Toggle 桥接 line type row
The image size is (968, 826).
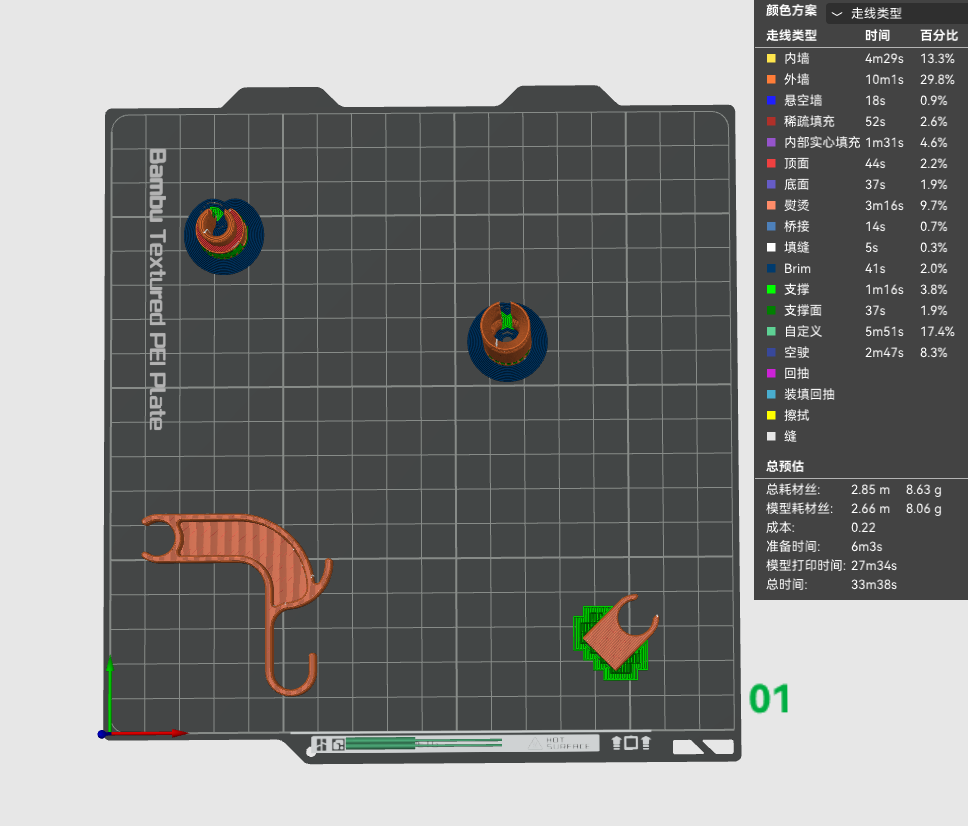[x=861, y=226]
